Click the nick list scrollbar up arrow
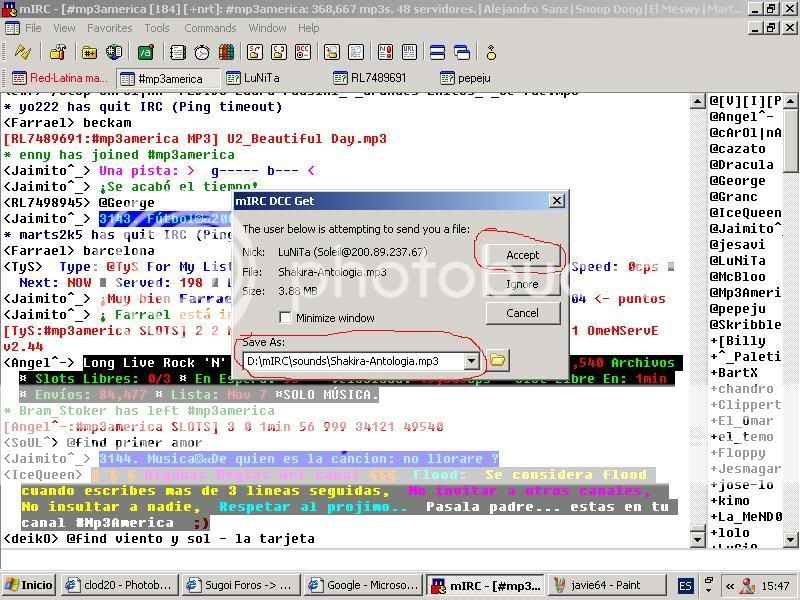 tap(790, 101)
